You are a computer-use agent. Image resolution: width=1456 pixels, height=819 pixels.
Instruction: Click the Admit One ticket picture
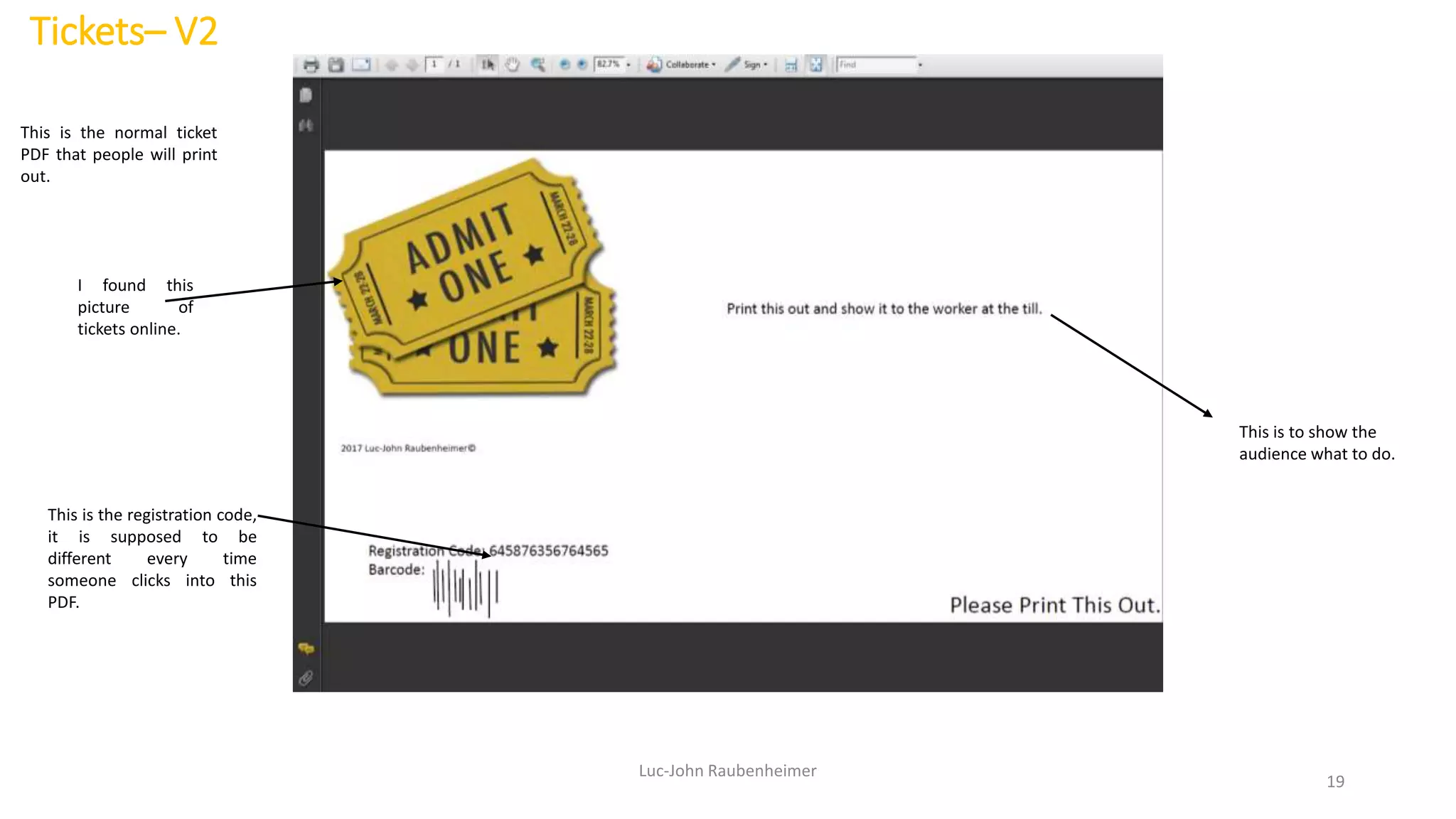pyautogui.click(x=473, y=277)
